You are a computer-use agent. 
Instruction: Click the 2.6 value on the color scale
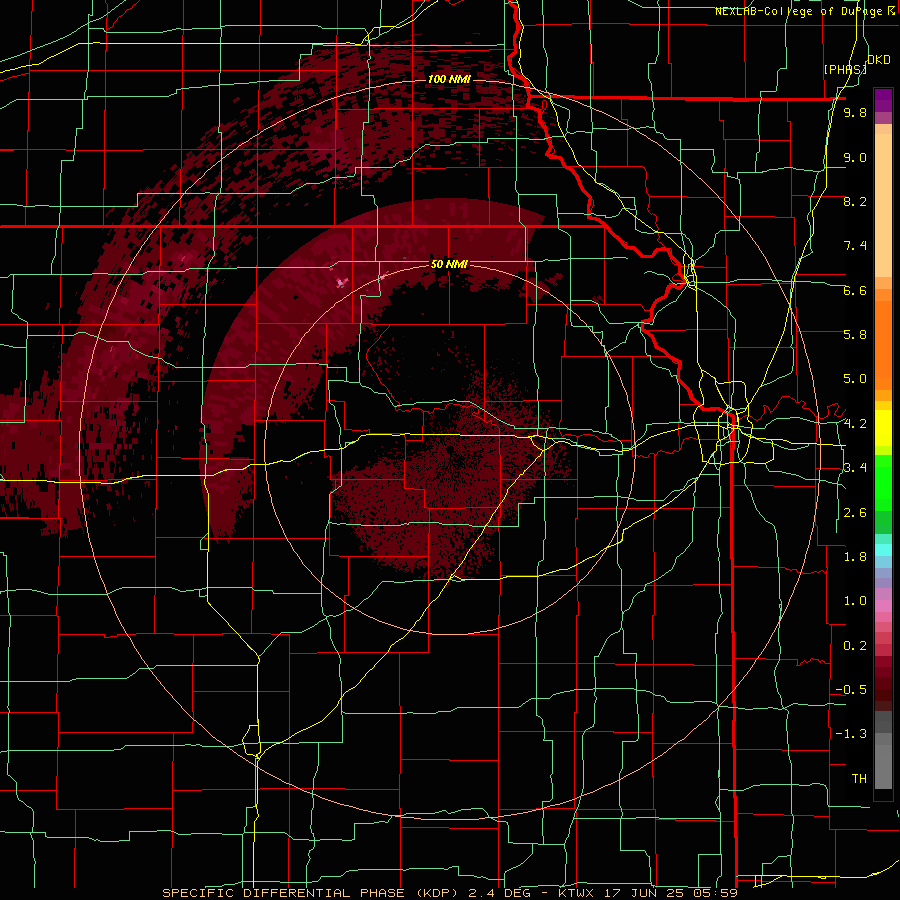(855, 513)
